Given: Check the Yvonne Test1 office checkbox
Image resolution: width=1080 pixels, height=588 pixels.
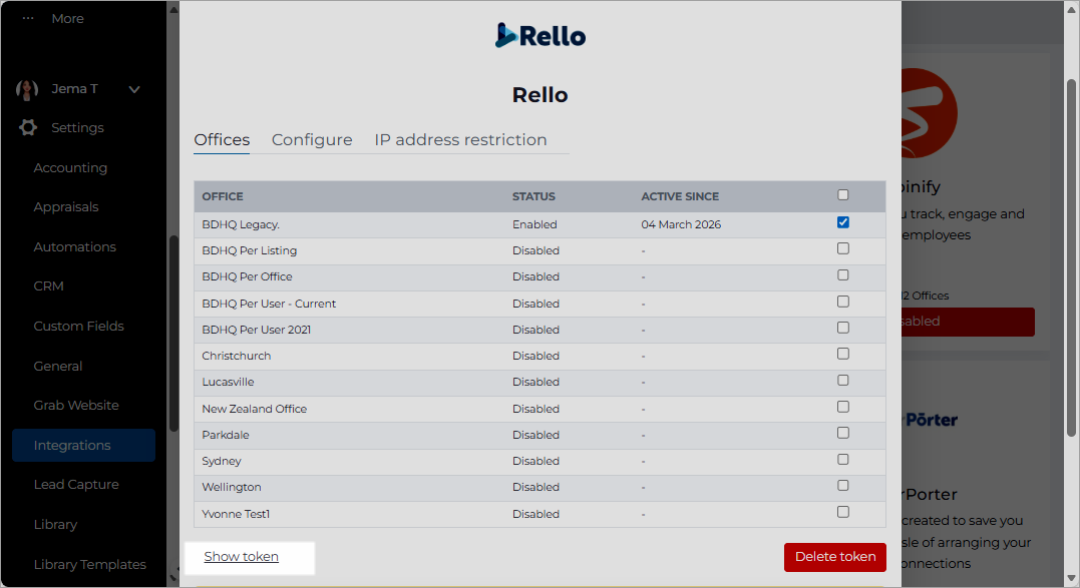Looking at the screenshot, I should (843, 512).
